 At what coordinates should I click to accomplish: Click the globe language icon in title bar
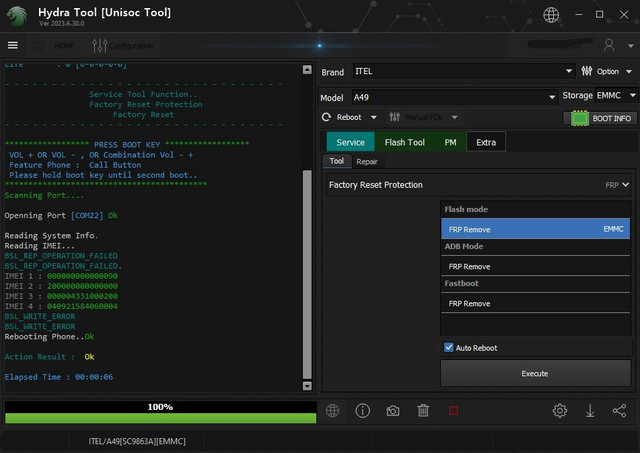(x=551, y=15)
